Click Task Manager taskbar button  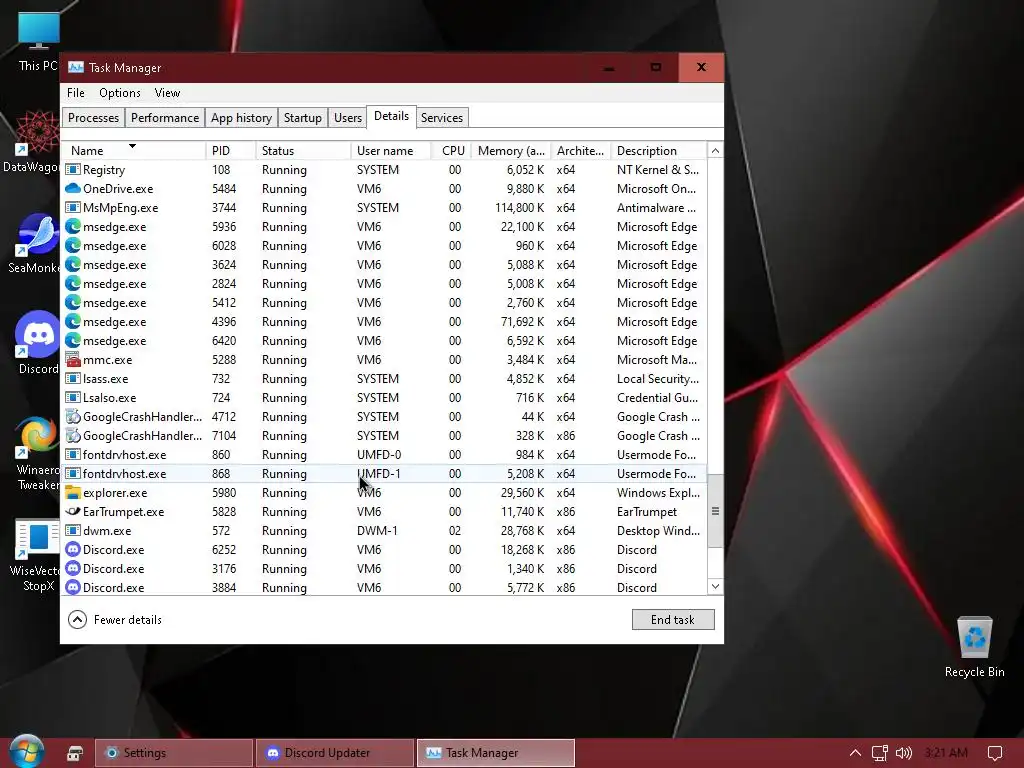pos(496,753)
